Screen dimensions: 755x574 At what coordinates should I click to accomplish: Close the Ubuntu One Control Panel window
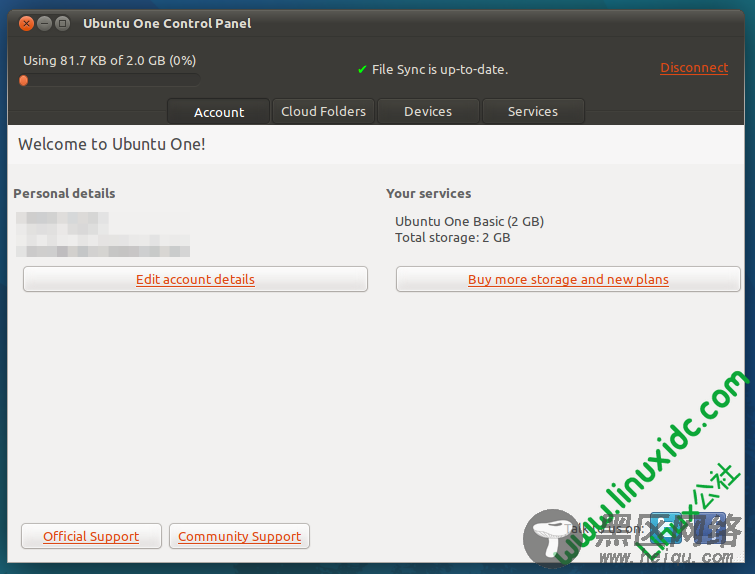point(26,23)
